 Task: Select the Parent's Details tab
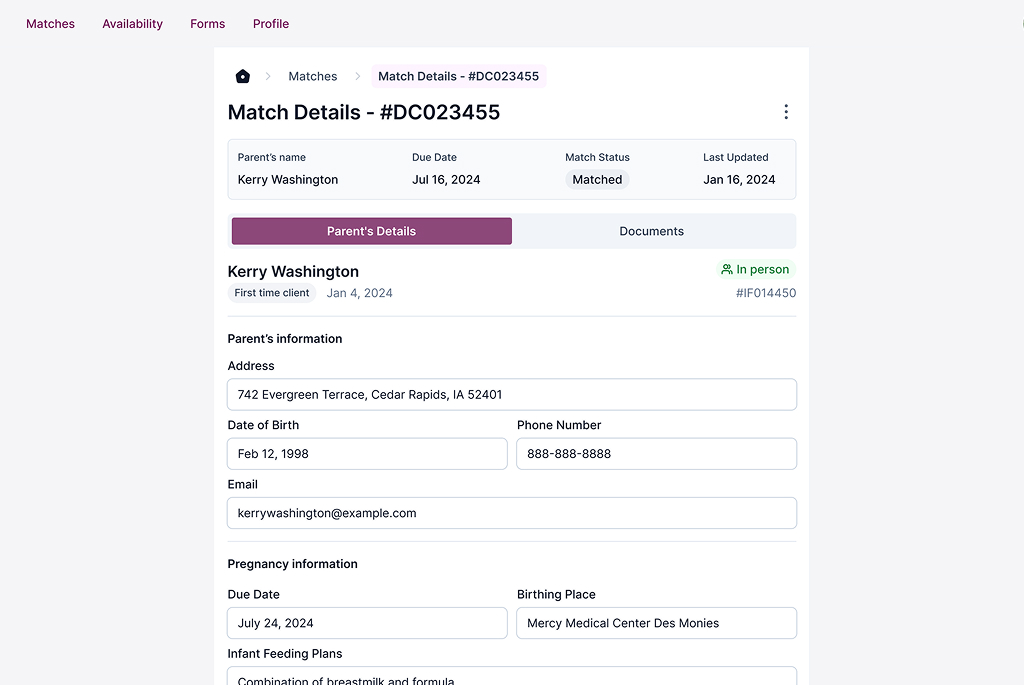tap(372, 231)
